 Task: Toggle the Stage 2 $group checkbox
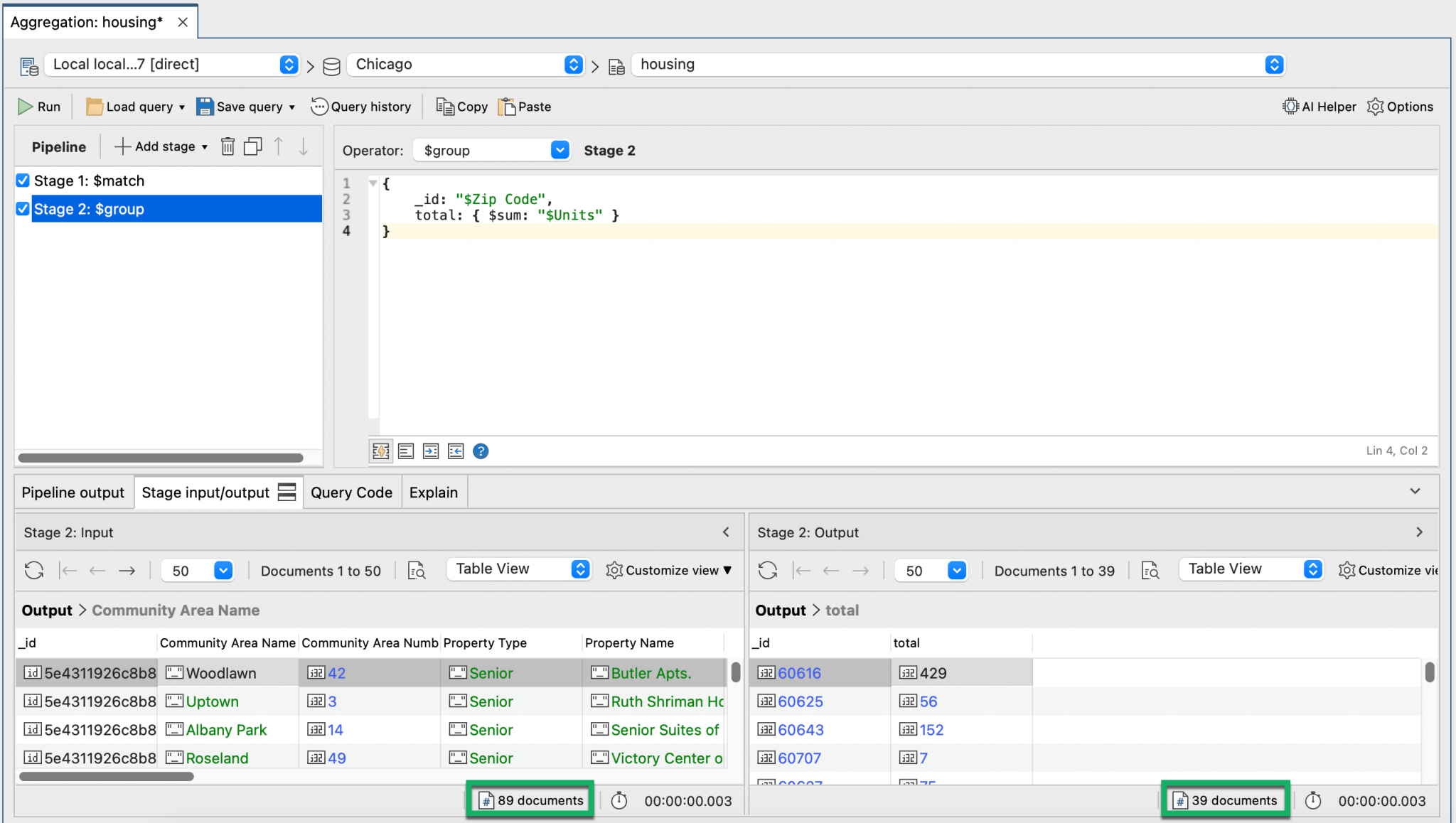[x=23, y=209]
